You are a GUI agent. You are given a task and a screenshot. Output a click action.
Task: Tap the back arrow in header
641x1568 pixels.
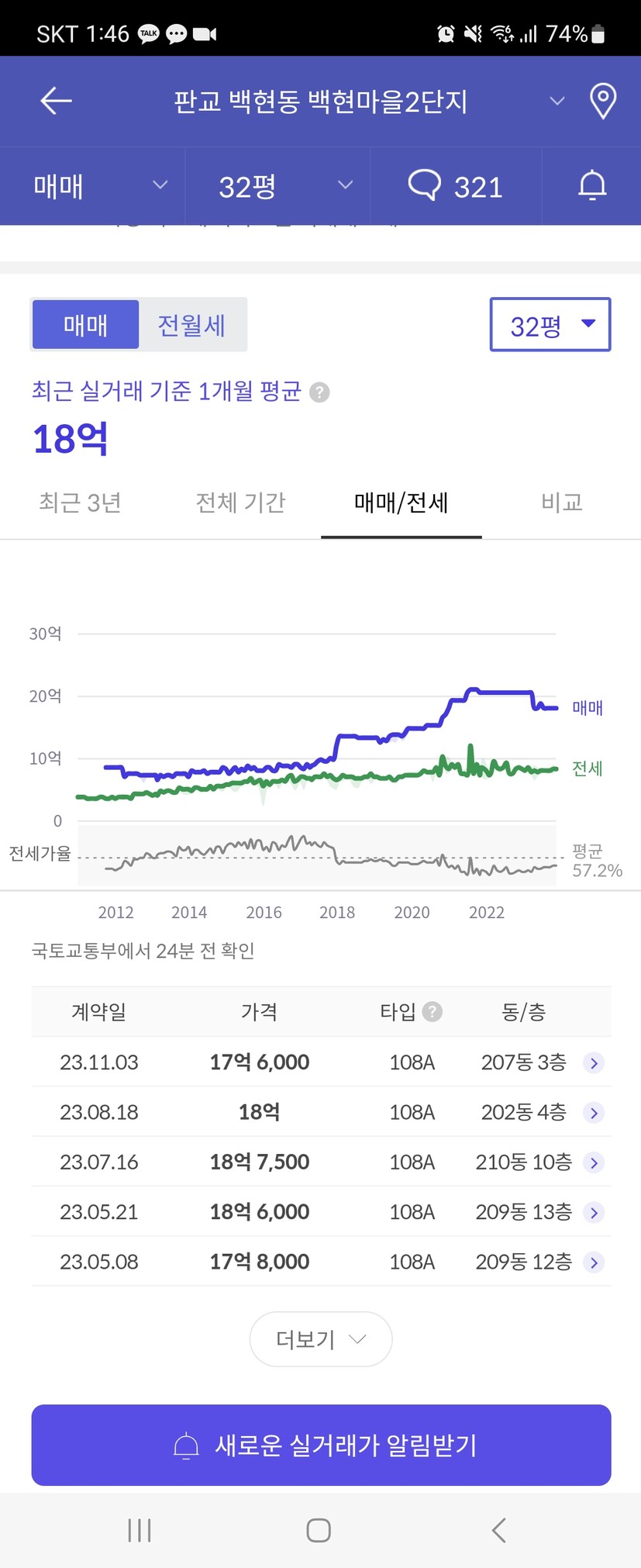point(56,101)
